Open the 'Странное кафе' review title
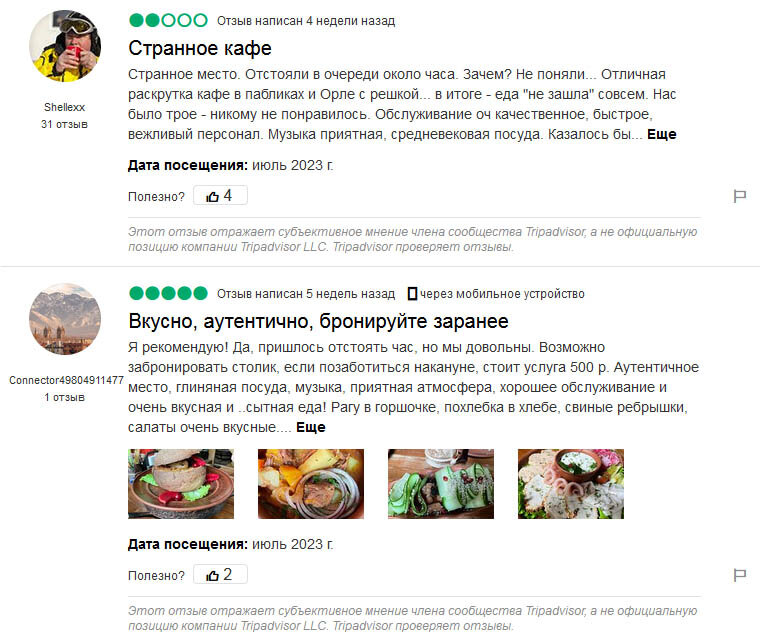Image resolution: width=760 pixels, height=644 pixels. point(200,48)
